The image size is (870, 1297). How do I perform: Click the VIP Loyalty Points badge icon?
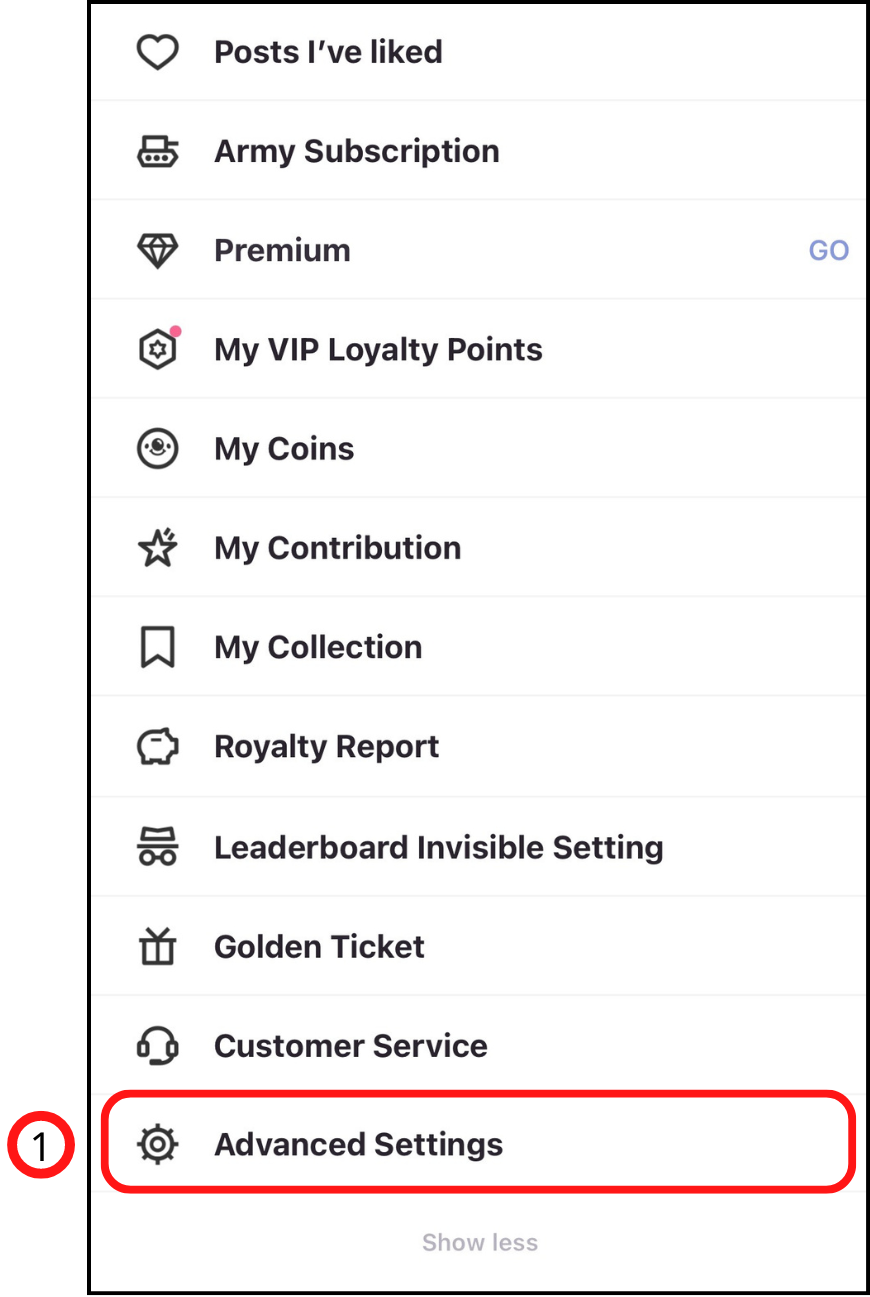(x=157, y=349)
